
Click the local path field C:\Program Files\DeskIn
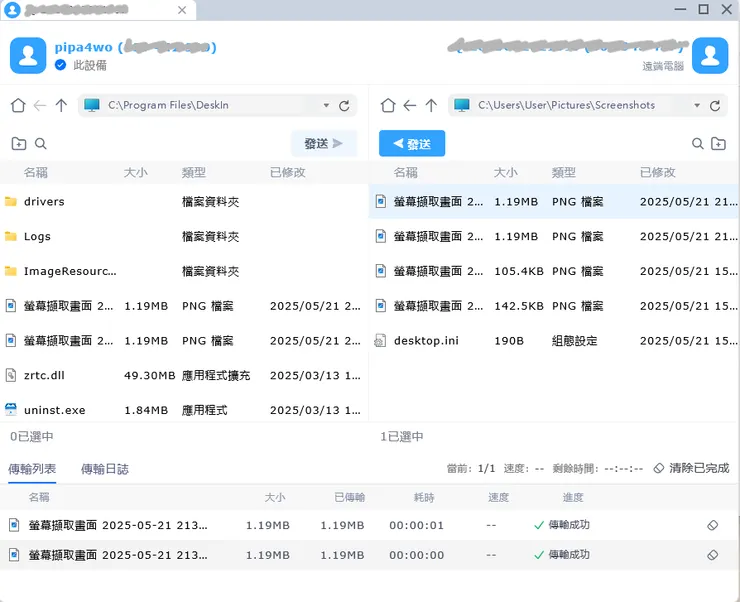[x=218, y=105]
